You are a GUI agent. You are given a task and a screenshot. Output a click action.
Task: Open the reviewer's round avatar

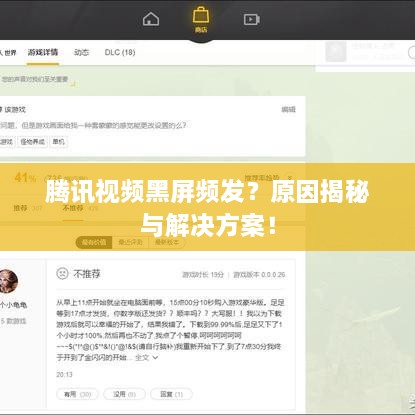8,281
